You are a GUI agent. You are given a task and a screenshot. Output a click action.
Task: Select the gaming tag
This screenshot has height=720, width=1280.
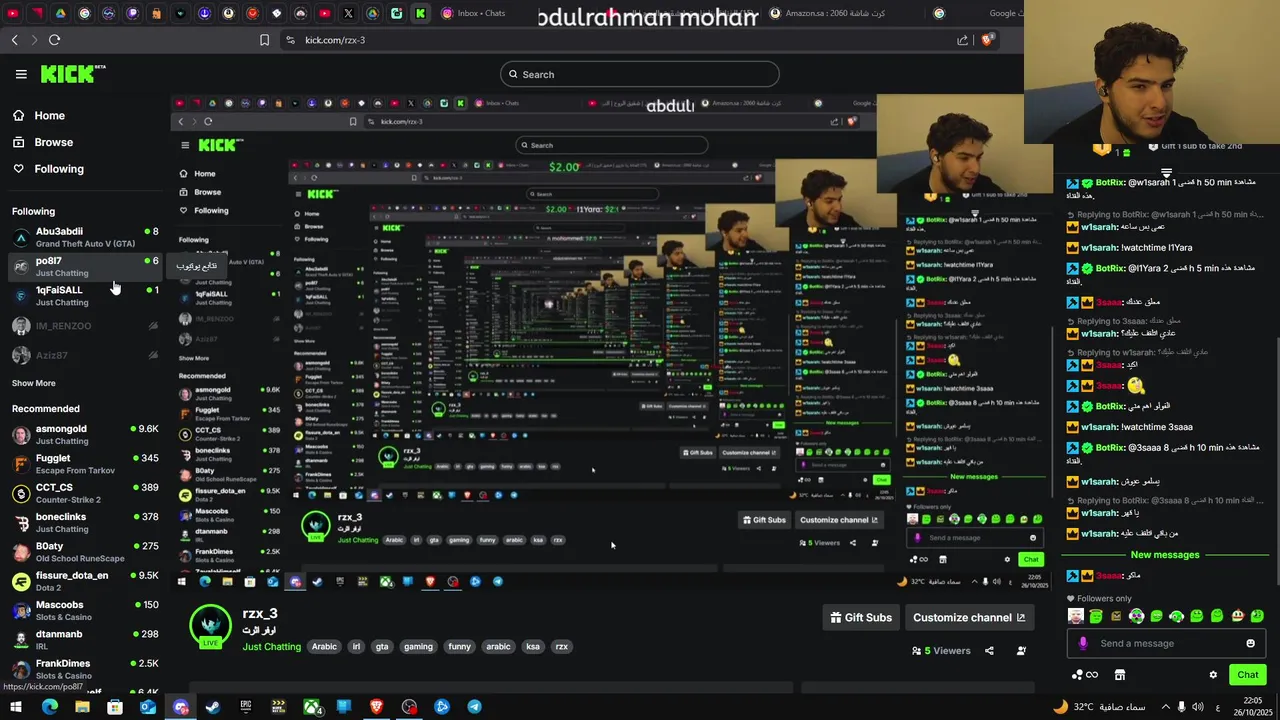pyautogui.click(x=418, y=646)
